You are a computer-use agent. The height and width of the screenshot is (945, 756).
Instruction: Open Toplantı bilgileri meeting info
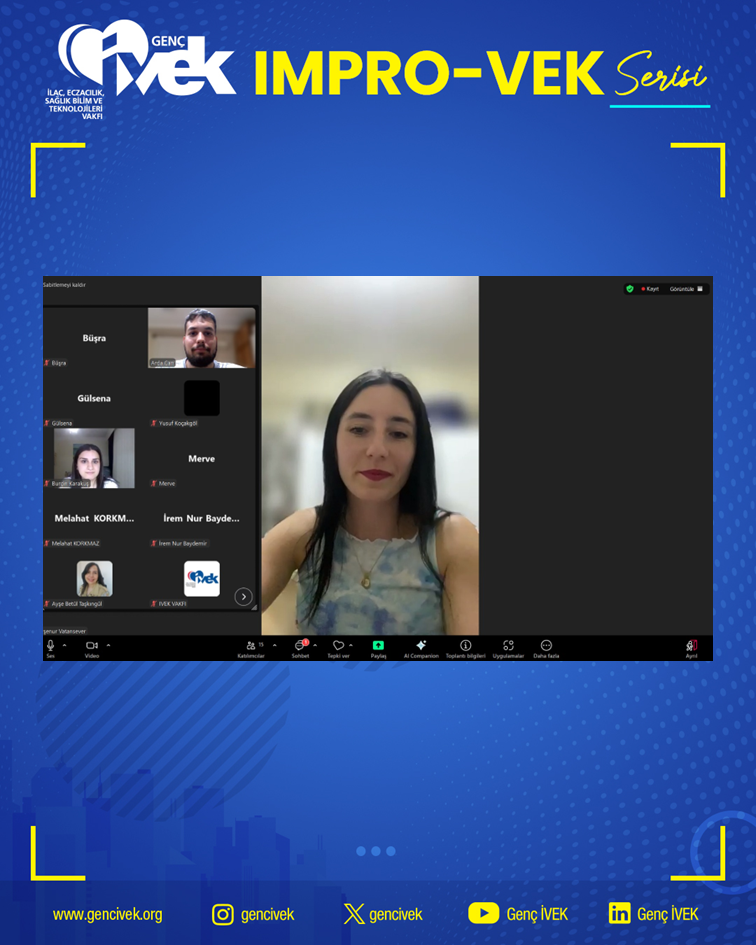465,646
